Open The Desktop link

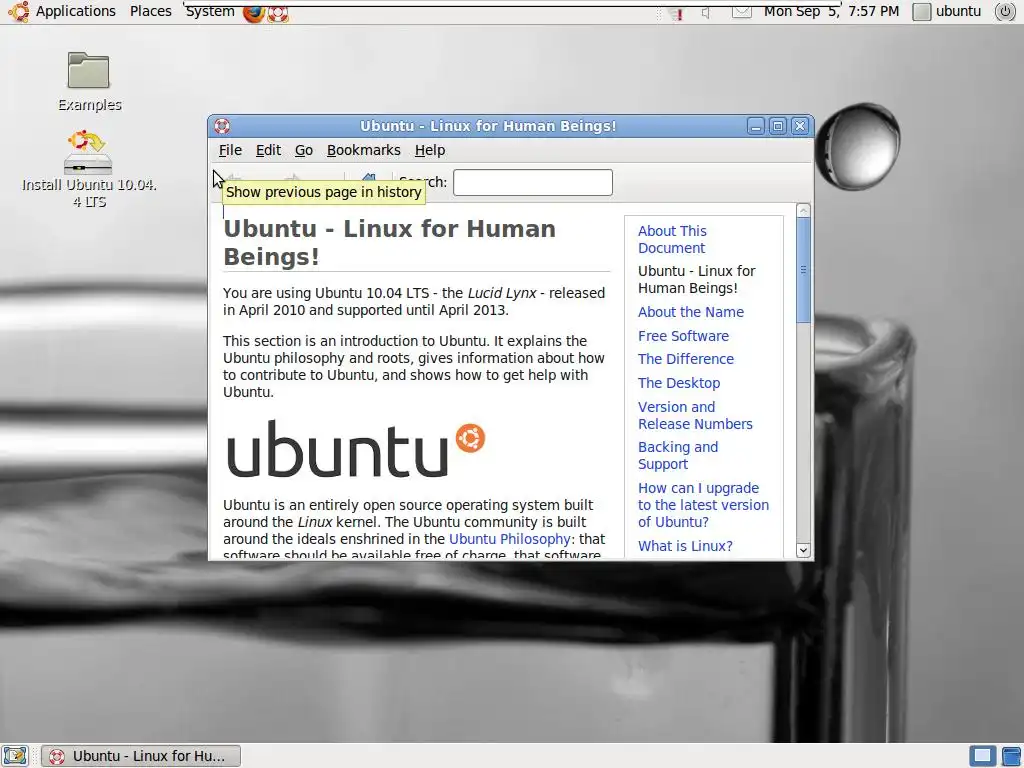(x=679, y=383)
